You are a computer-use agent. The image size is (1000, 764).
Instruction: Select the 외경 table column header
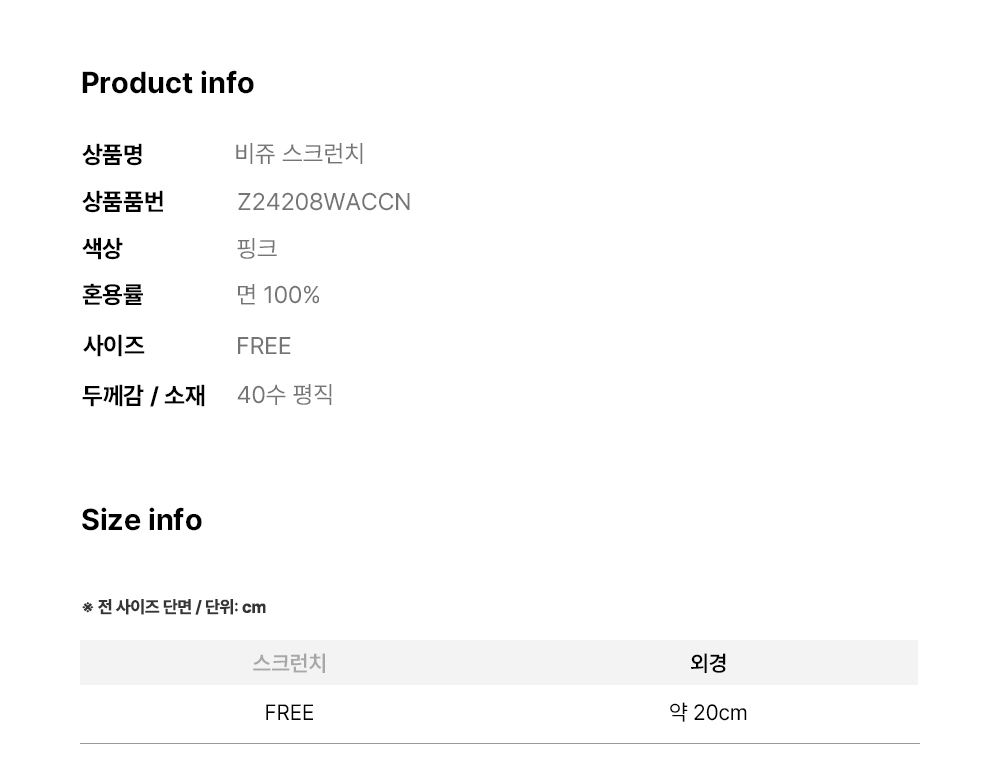[x=708, y=663]
